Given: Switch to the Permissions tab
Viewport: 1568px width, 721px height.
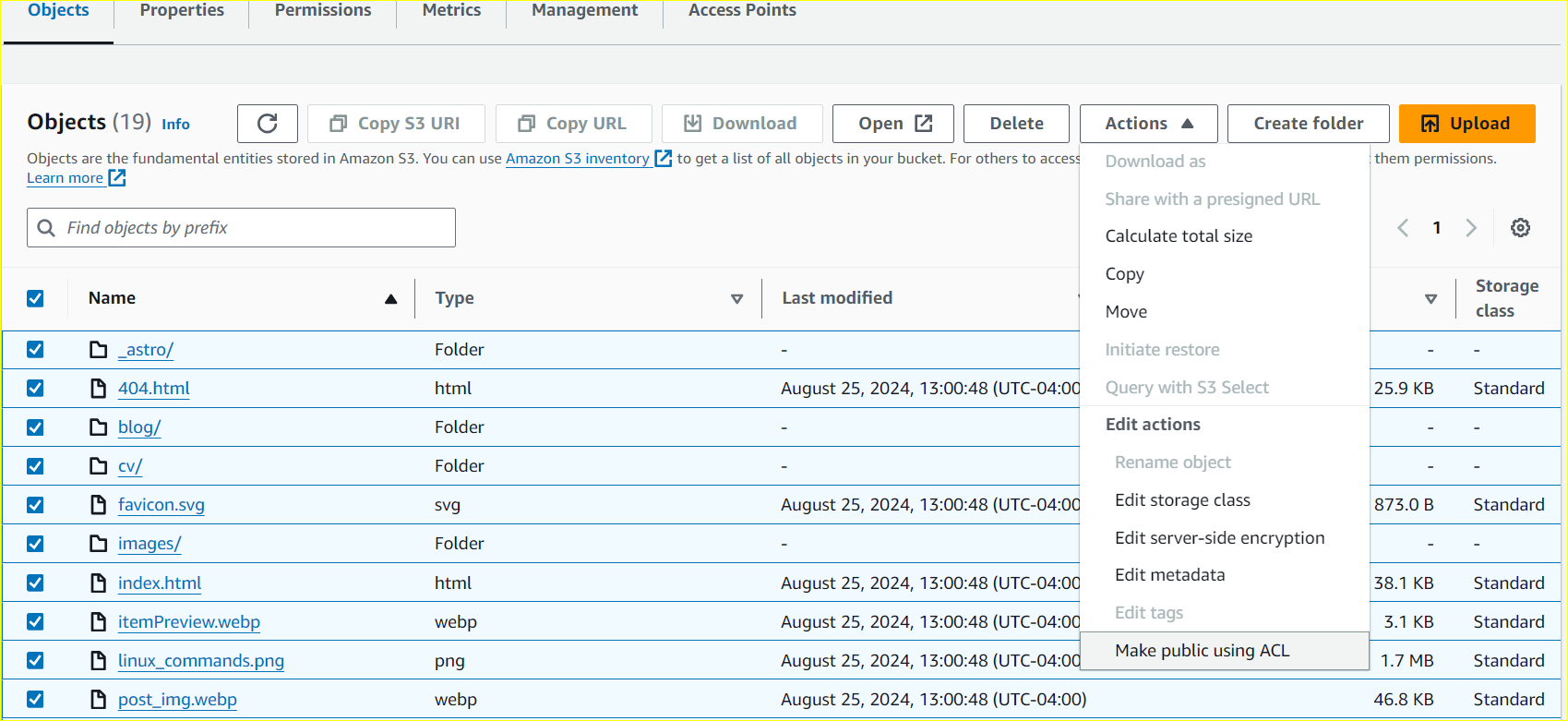Looking at the screenshot, I should coord(323,11).
